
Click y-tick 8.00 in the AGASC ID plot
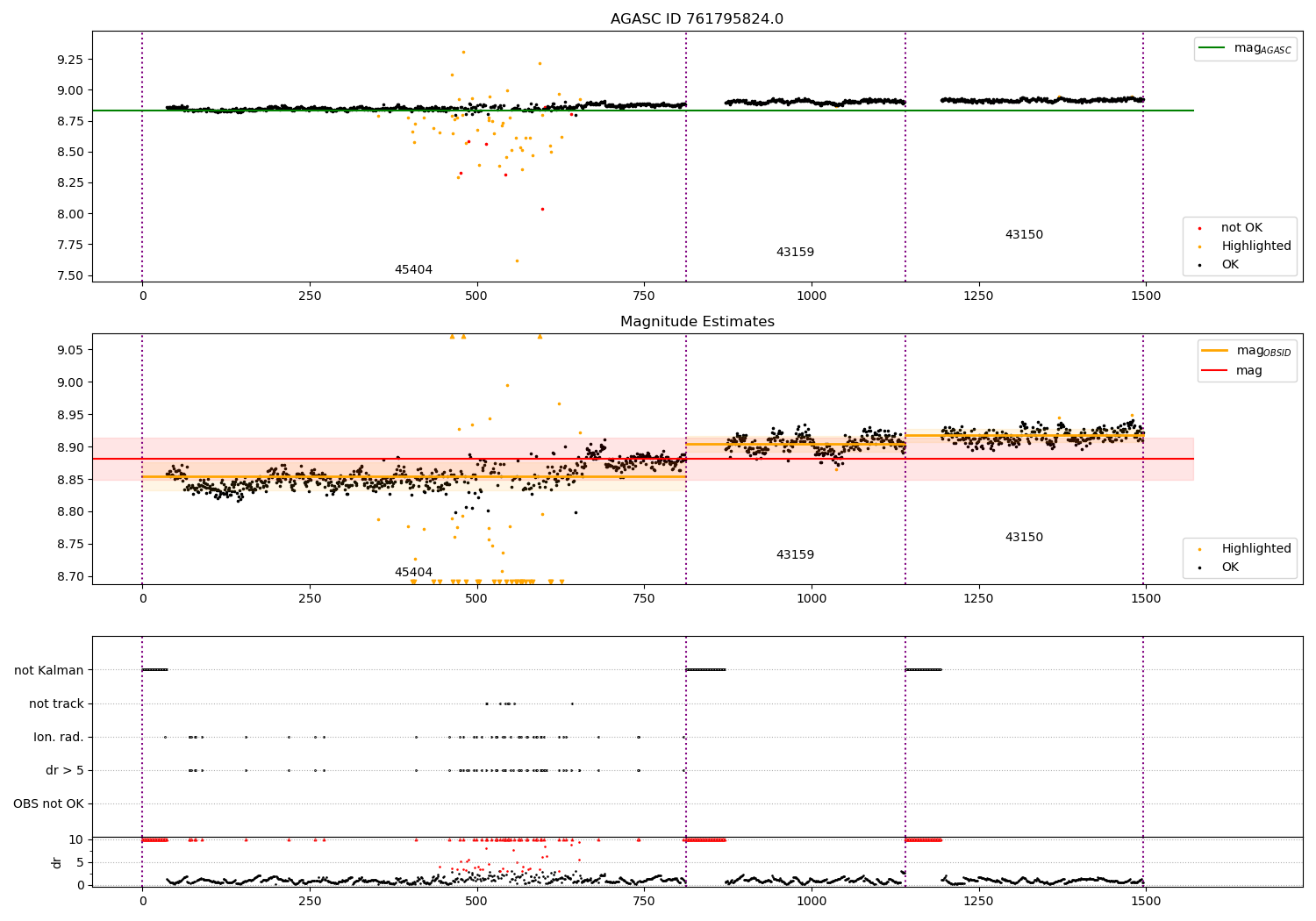70,214
